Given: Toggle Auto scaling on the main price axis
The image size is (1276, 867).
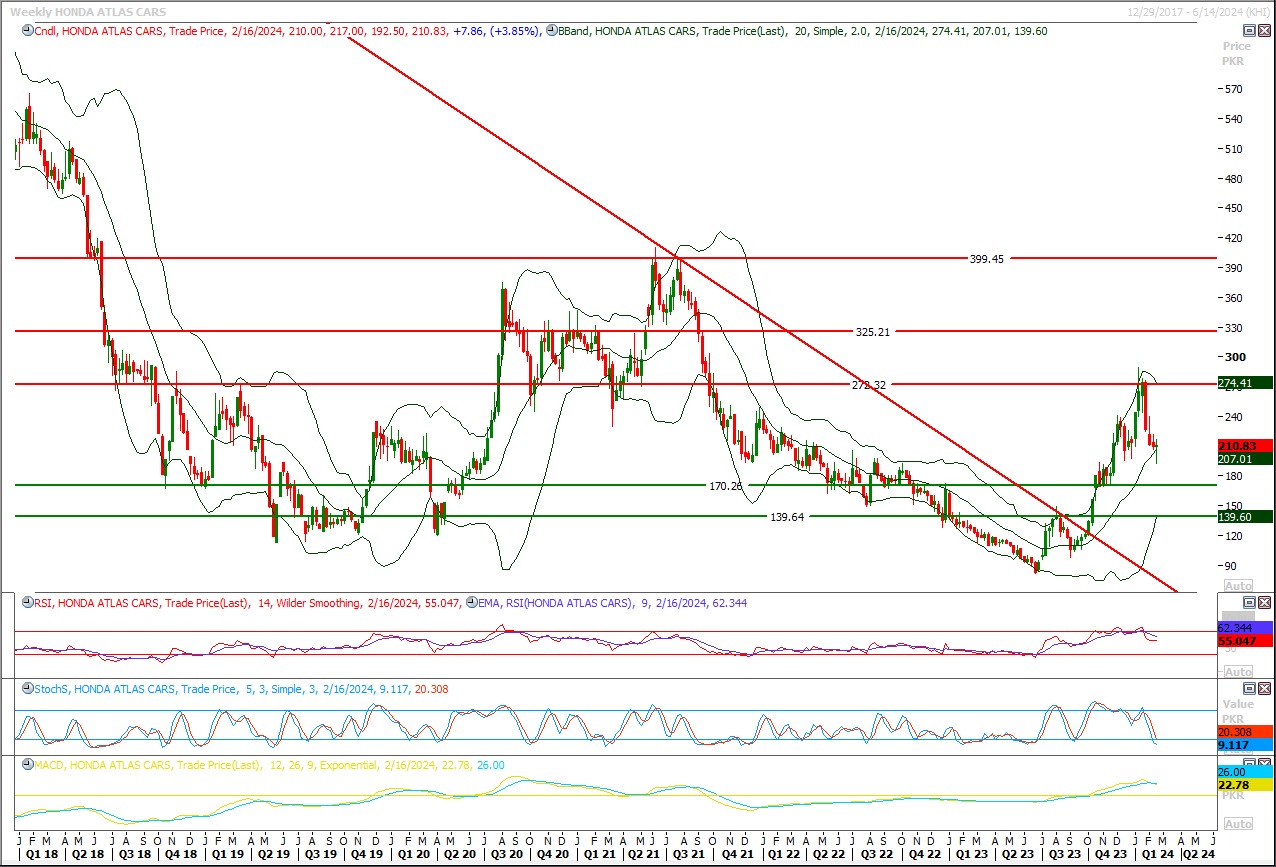Looking at the screenshot, I should coord(1237,586).
